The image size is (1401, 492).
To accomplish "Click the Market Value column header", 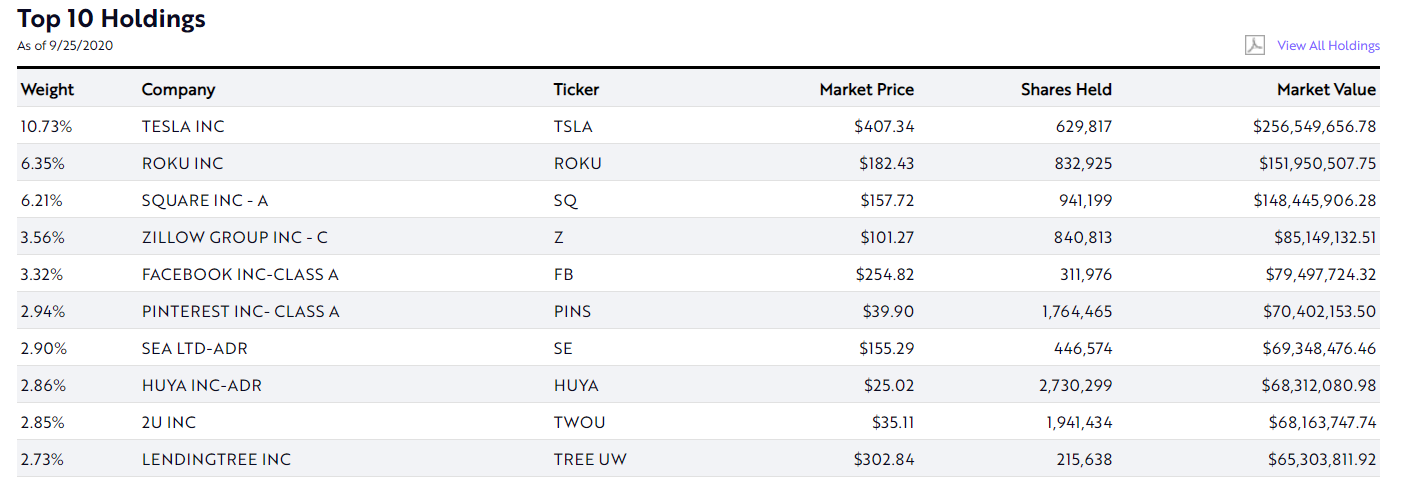I will pos(1326,89).
